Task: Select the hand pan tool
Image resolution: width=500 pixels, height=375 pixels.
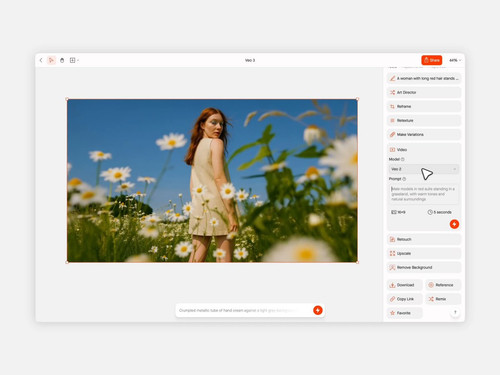Action: 62,60
